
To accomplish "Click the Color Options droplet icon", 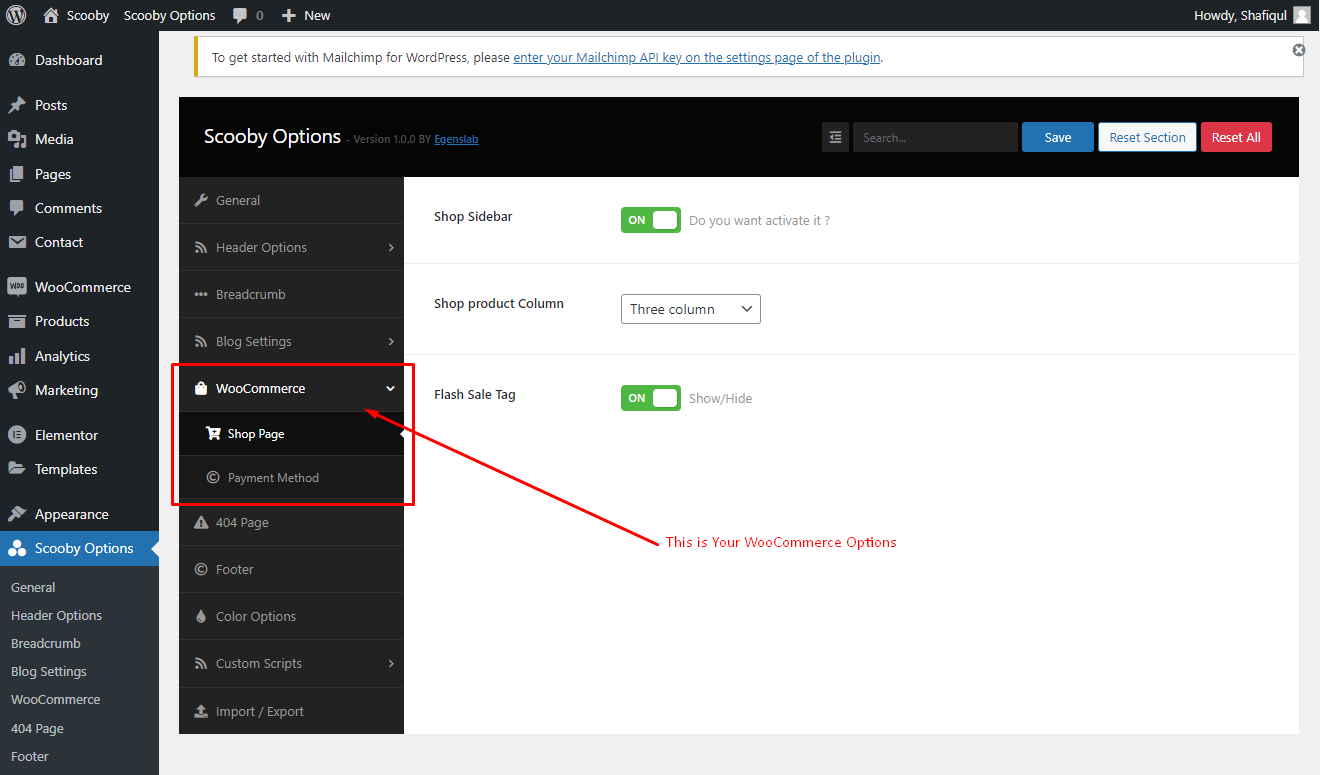I will tap(201, 616).
